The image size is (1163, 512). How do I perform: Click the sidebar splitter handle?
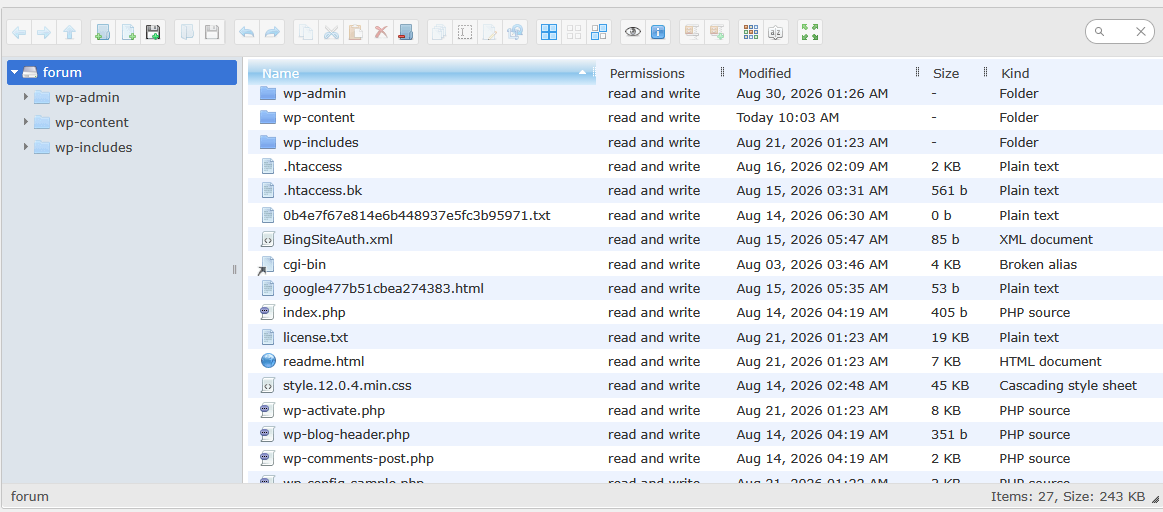point(234,270)
